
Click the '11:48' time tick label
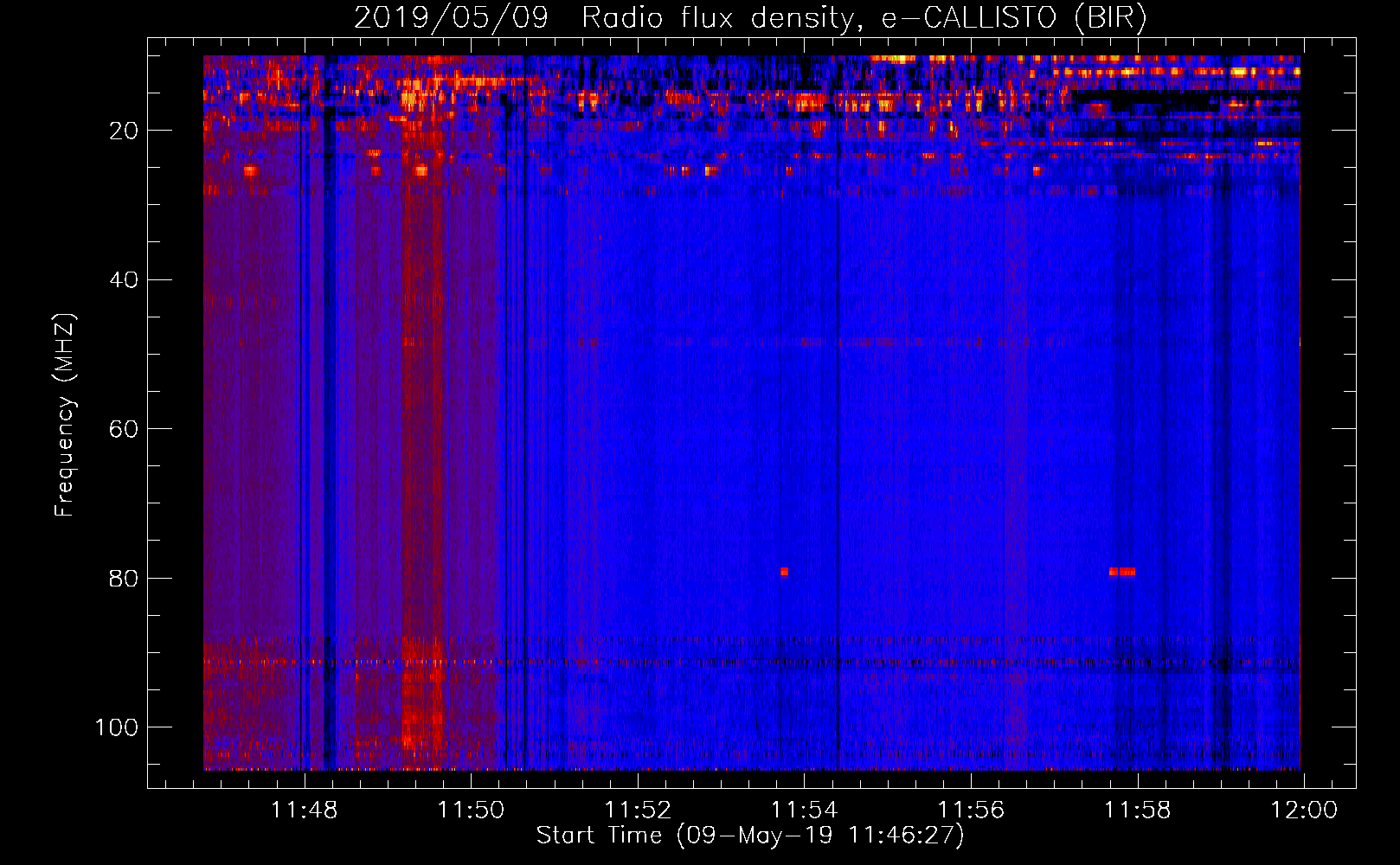pos(305,811)
